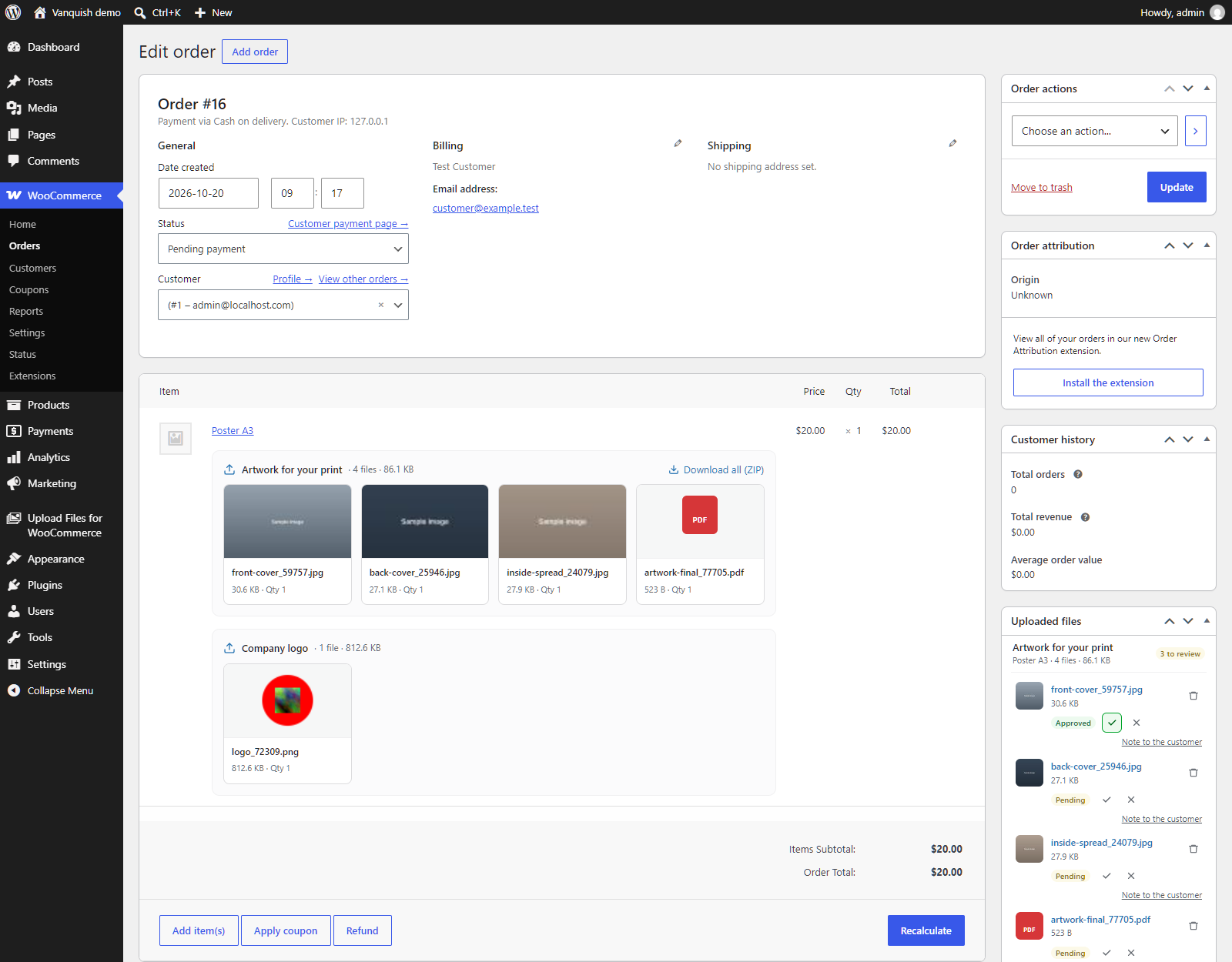Reject back-cover_25946.jpg with X icon

click(1131, 800)
